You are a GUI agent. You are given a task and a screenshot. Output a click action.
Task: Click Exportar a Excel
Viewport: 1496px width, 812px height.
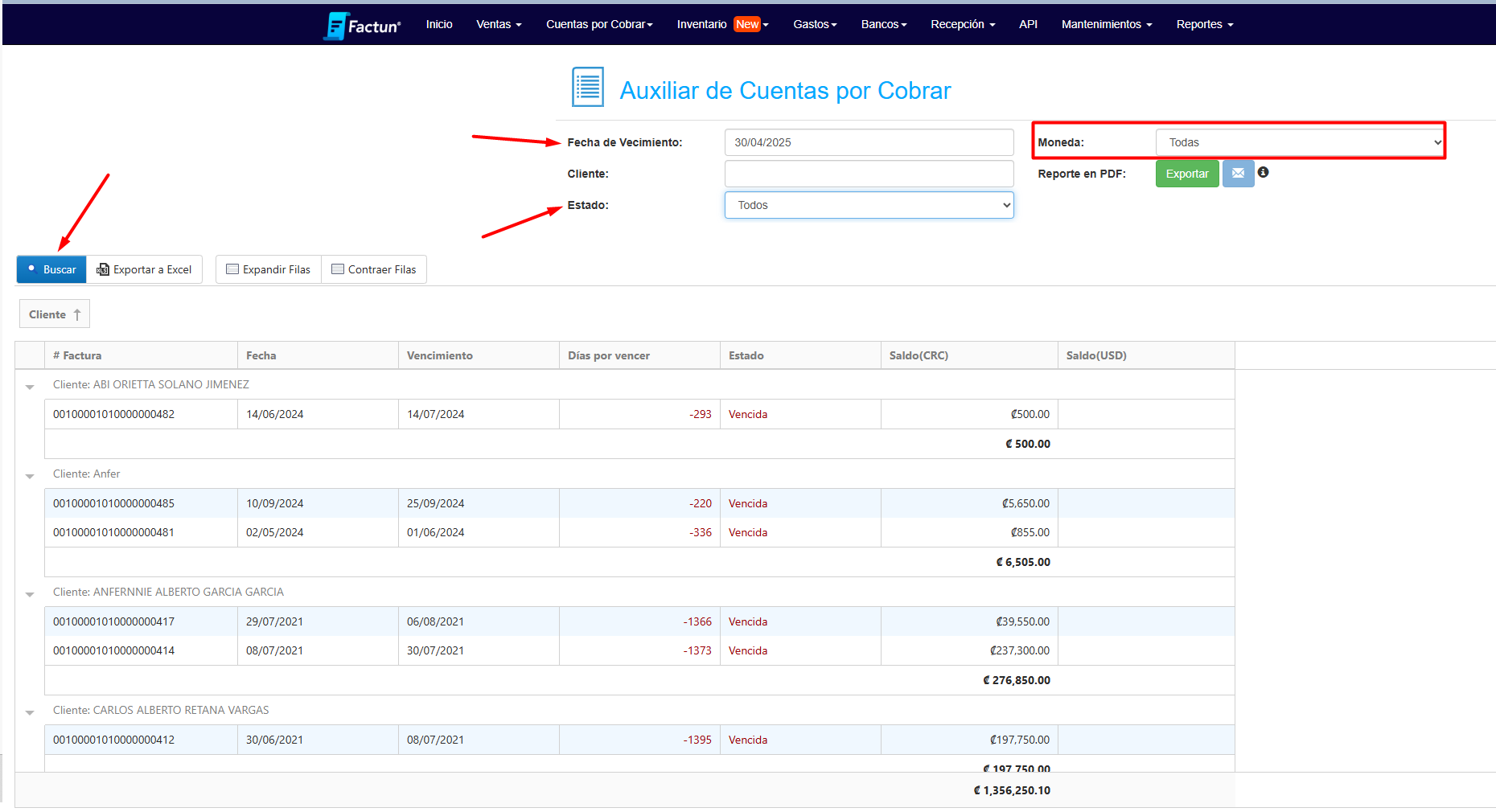click(x=145, y=269)
